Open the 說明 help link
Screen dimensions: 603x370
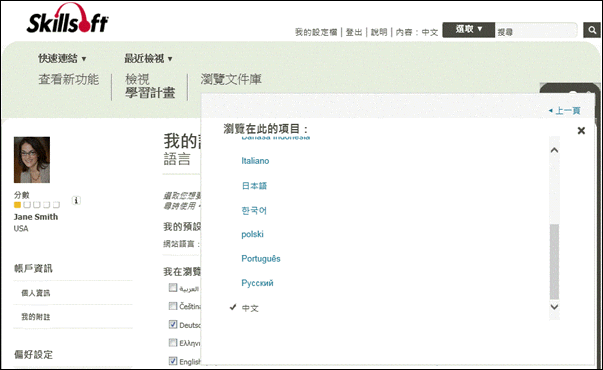(x=379, y=32)
